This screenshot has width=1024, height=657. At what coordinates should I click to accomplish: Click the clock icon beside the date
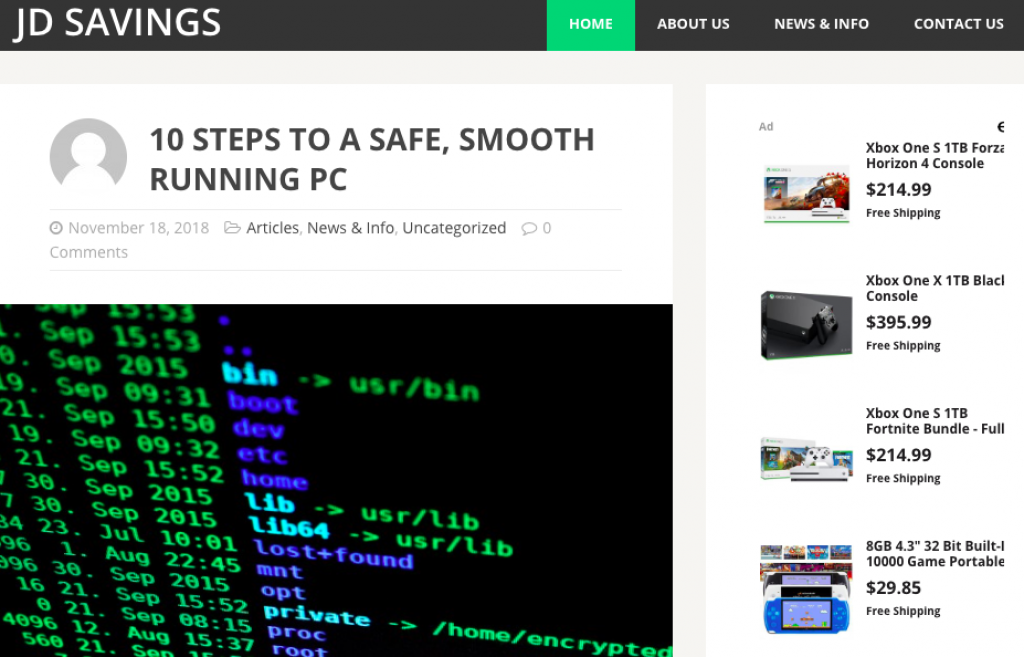pos(56,228)
